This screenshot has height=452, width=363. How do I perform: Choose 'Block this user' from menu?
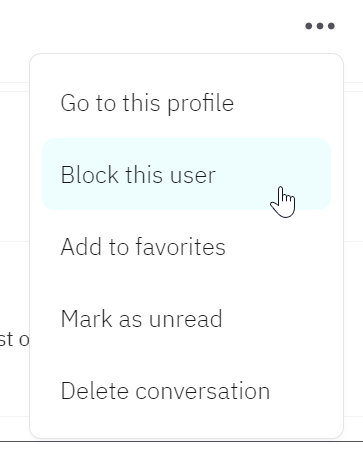187,174
